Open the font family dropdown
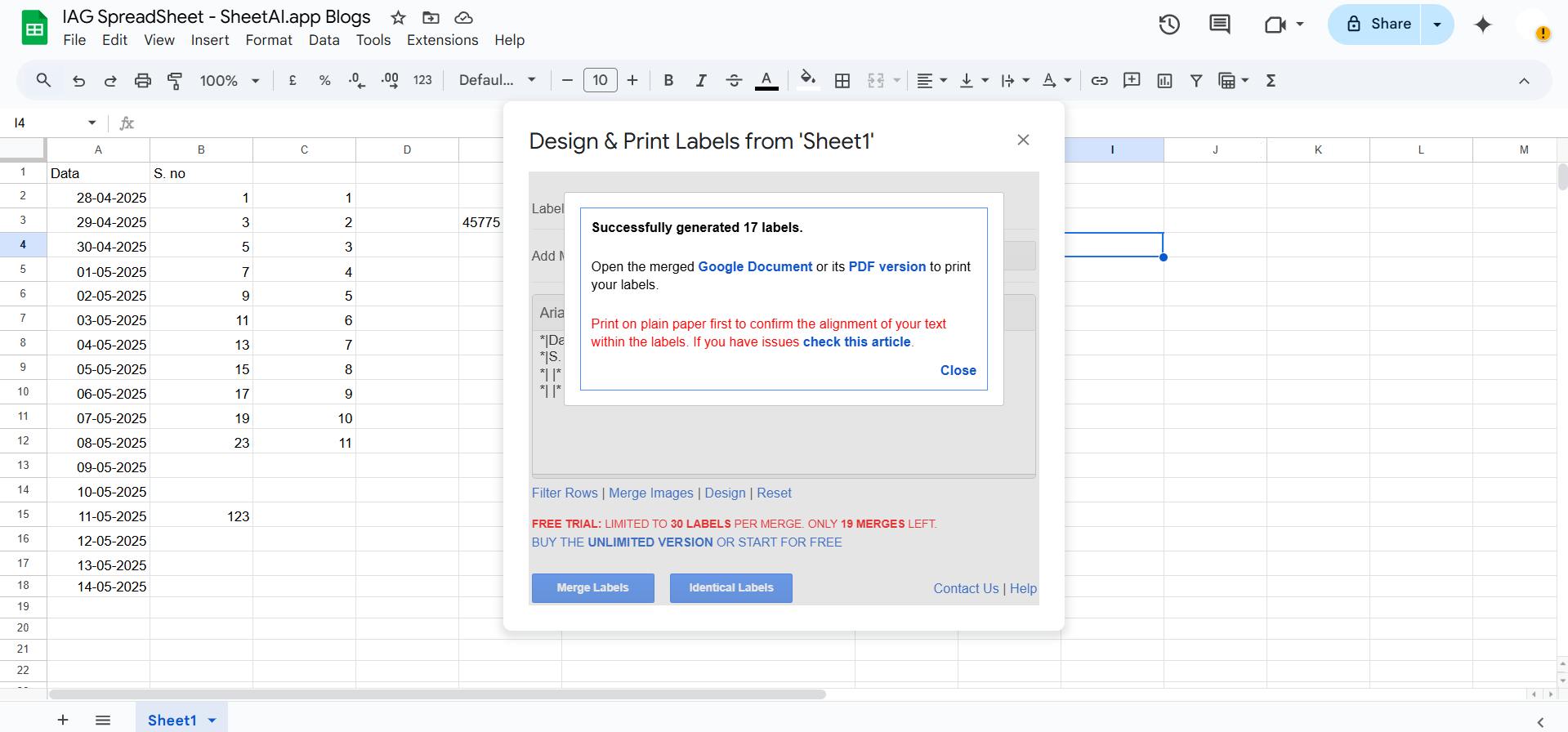The height and width of the screenshot is (732, 1568). tap(497, 80)
